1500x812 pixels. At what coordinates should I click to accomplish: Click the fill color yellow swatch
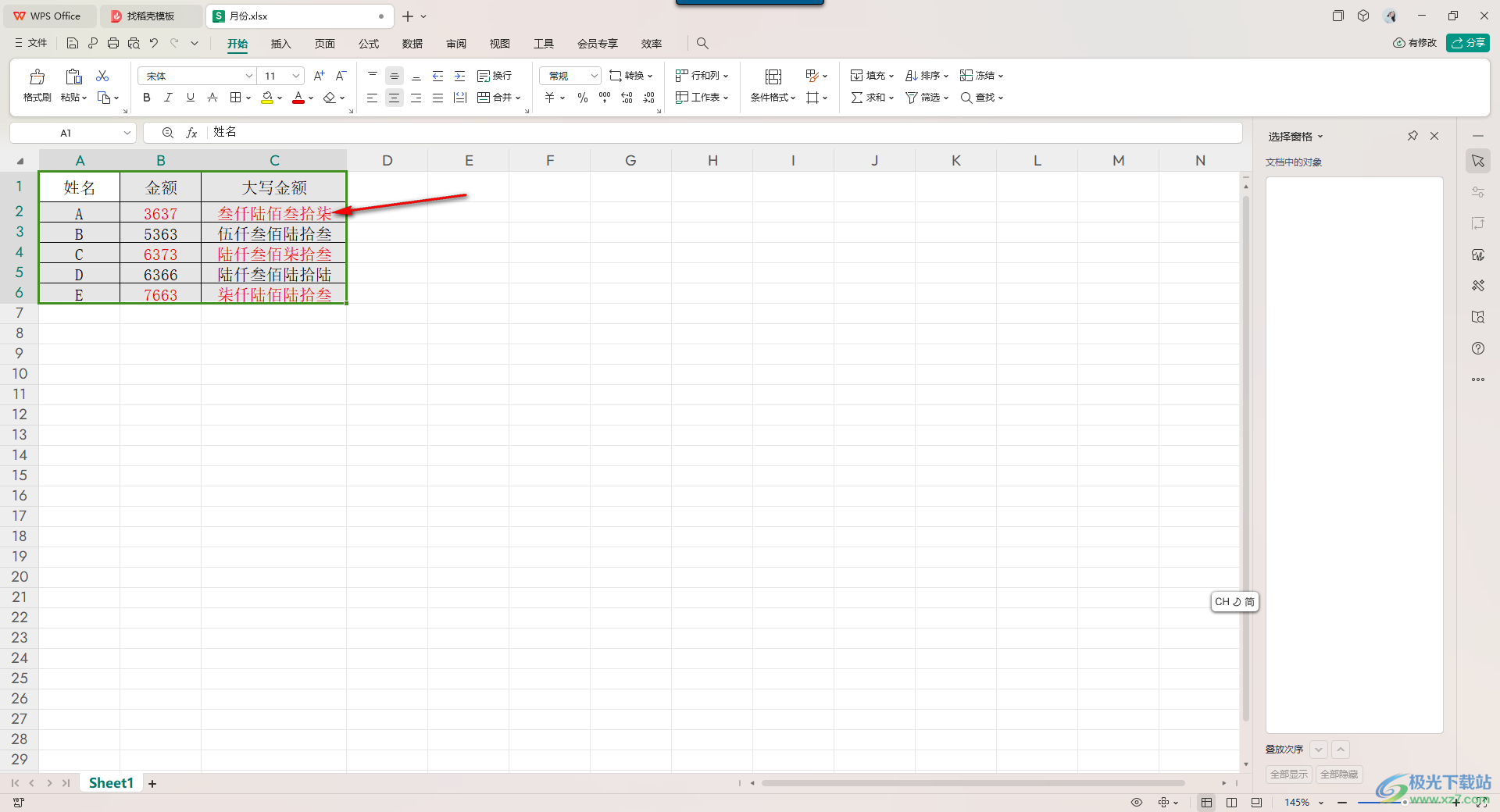click(x=267, y=98)
